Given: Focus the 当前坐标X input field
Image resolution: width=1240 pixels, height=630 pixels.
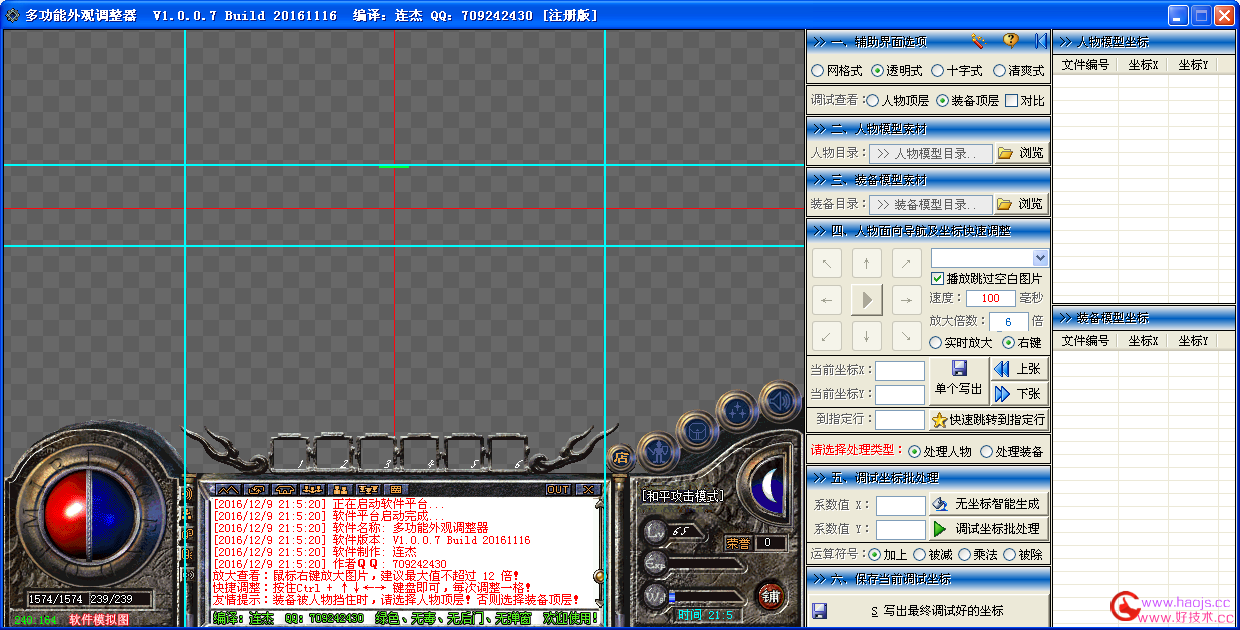Looking at the screenshot, I should tap(900, 371).
